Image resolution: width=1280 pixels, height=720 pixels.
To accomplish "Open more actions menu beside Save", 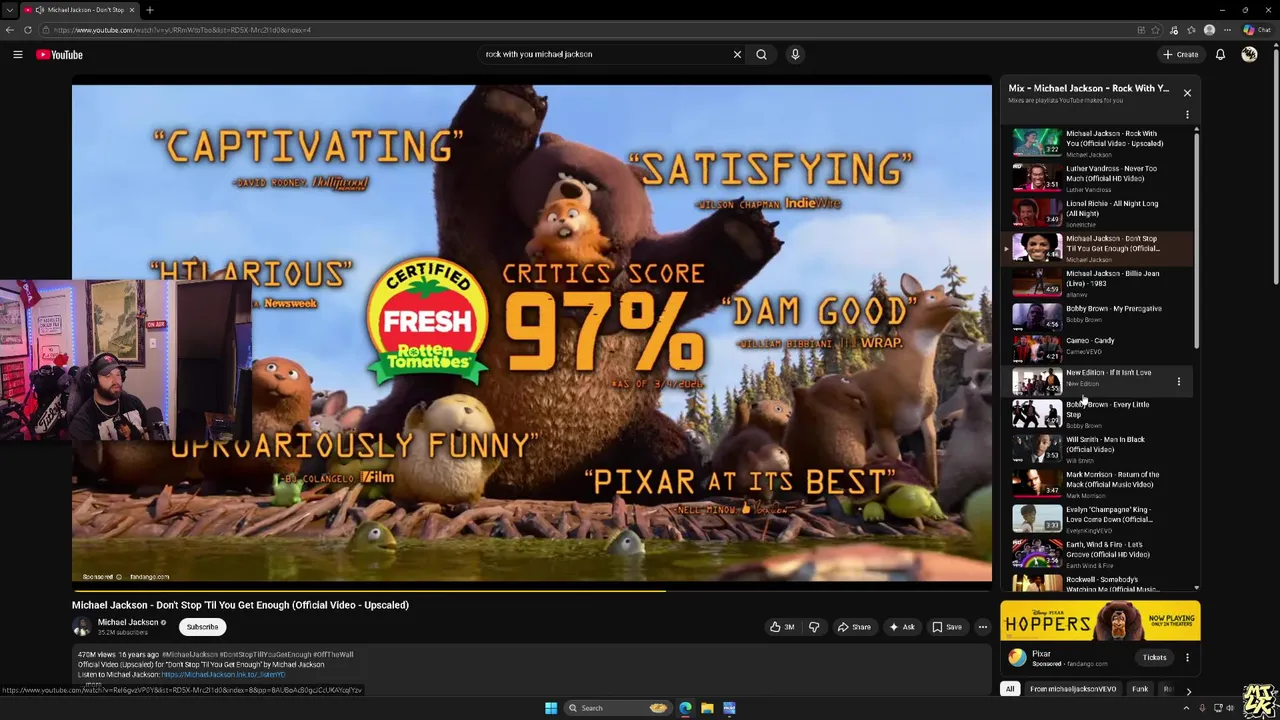I will click(x=982, y=627).
